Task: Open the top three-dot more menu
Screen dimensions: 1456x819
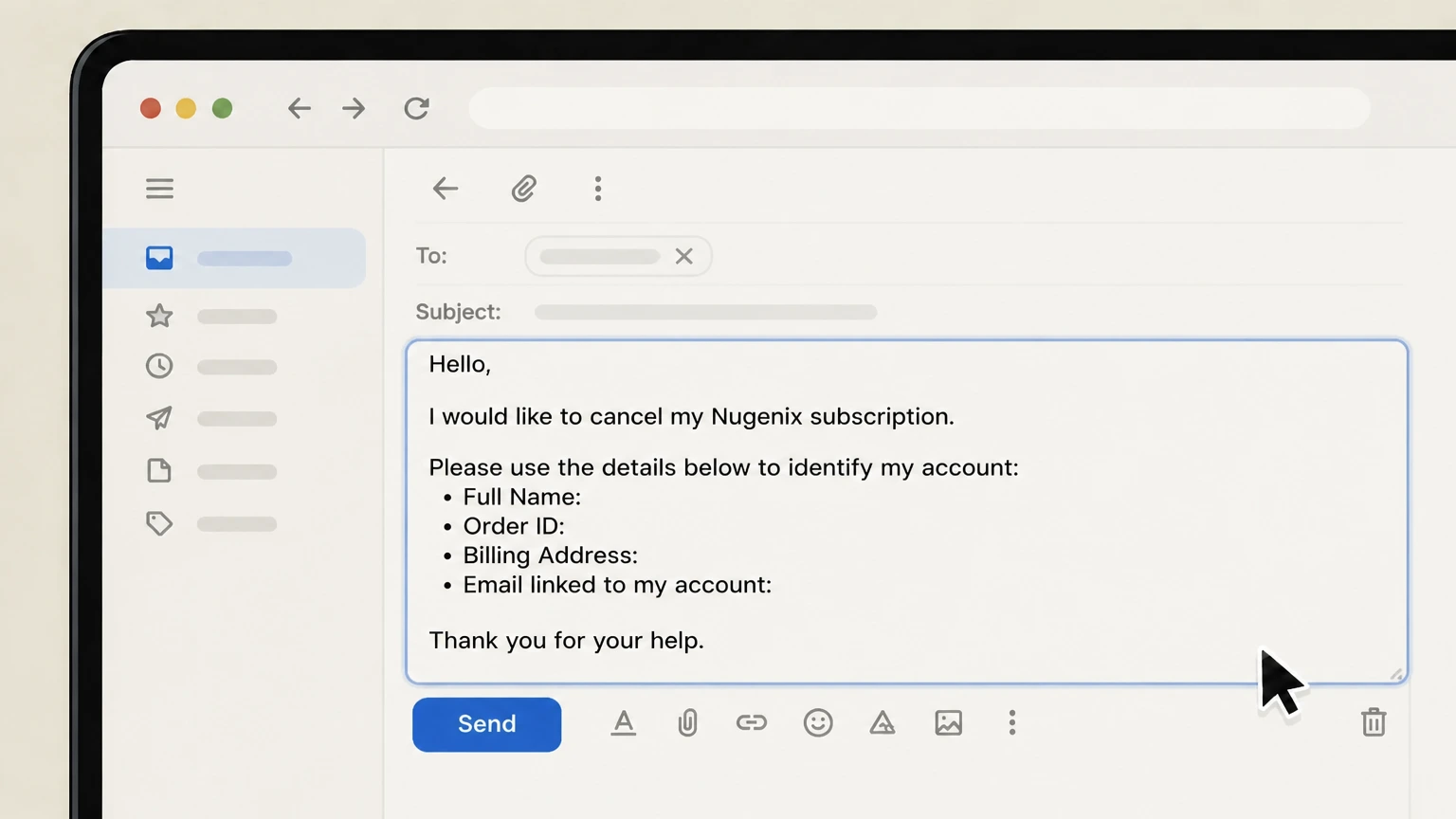Action: tap(597, 189)
